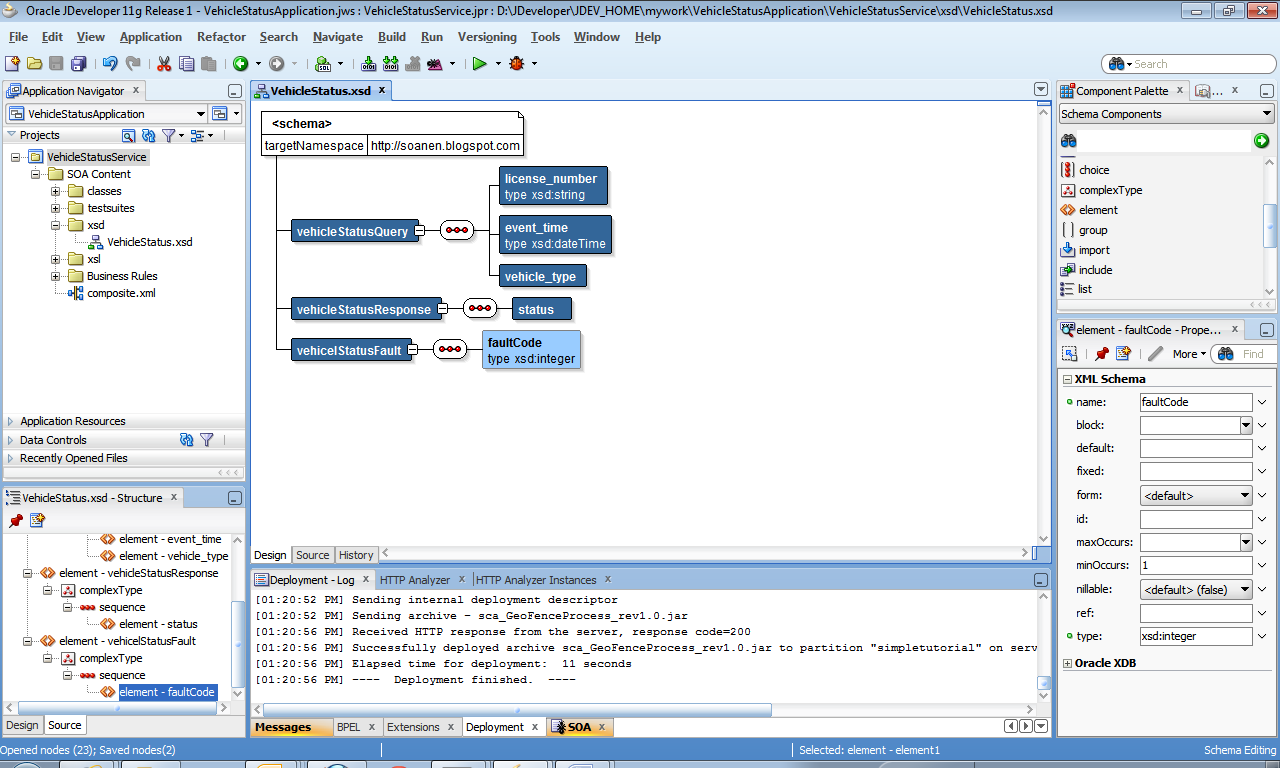This screenshot has width=1280, height=768.
Task: Click the Cut scissors icon
Action: 164,63
